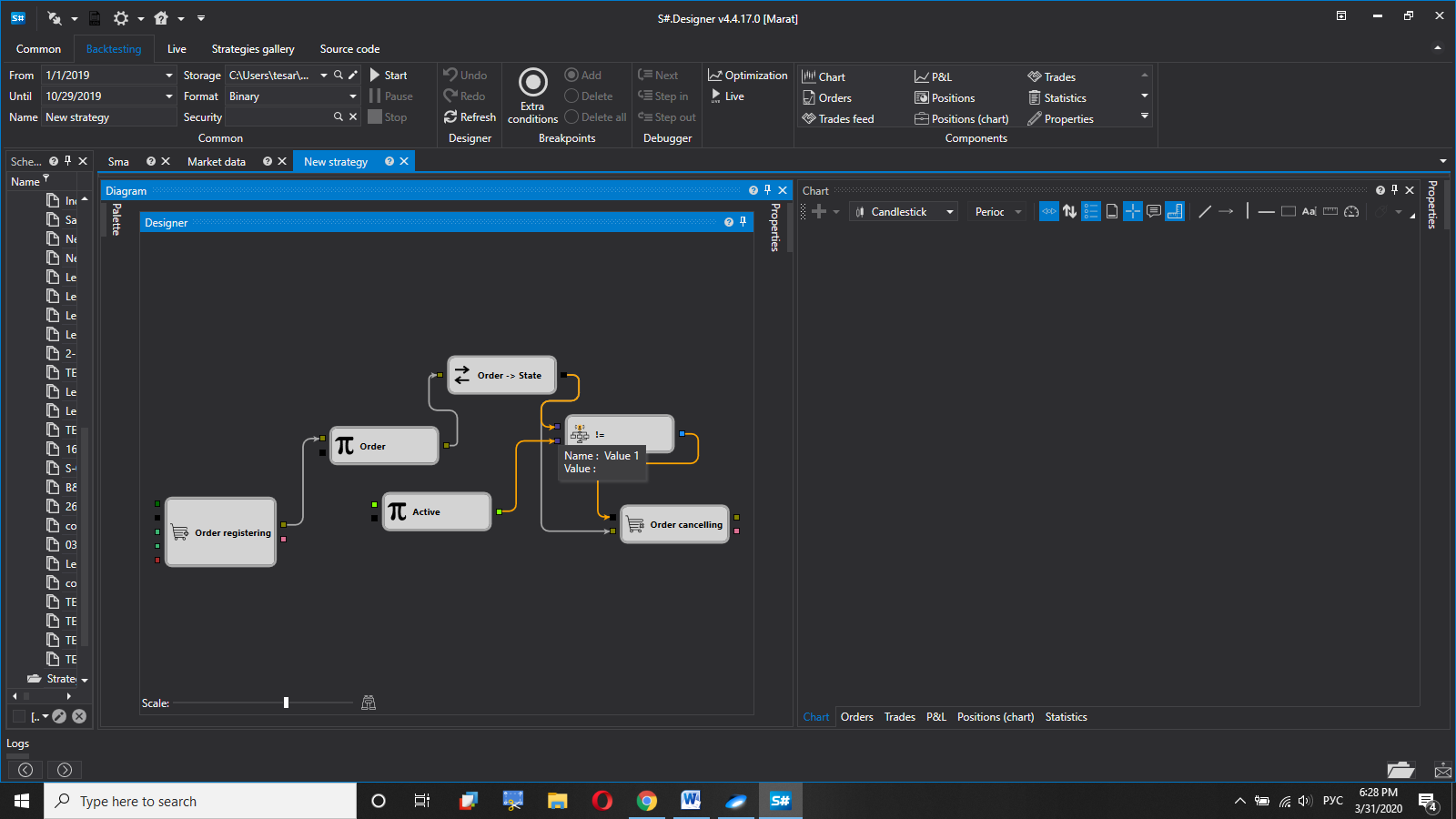The image size is (1456, 819).
Task: Click the edit pencil icon beside Storage
Action: pos(353,76)
